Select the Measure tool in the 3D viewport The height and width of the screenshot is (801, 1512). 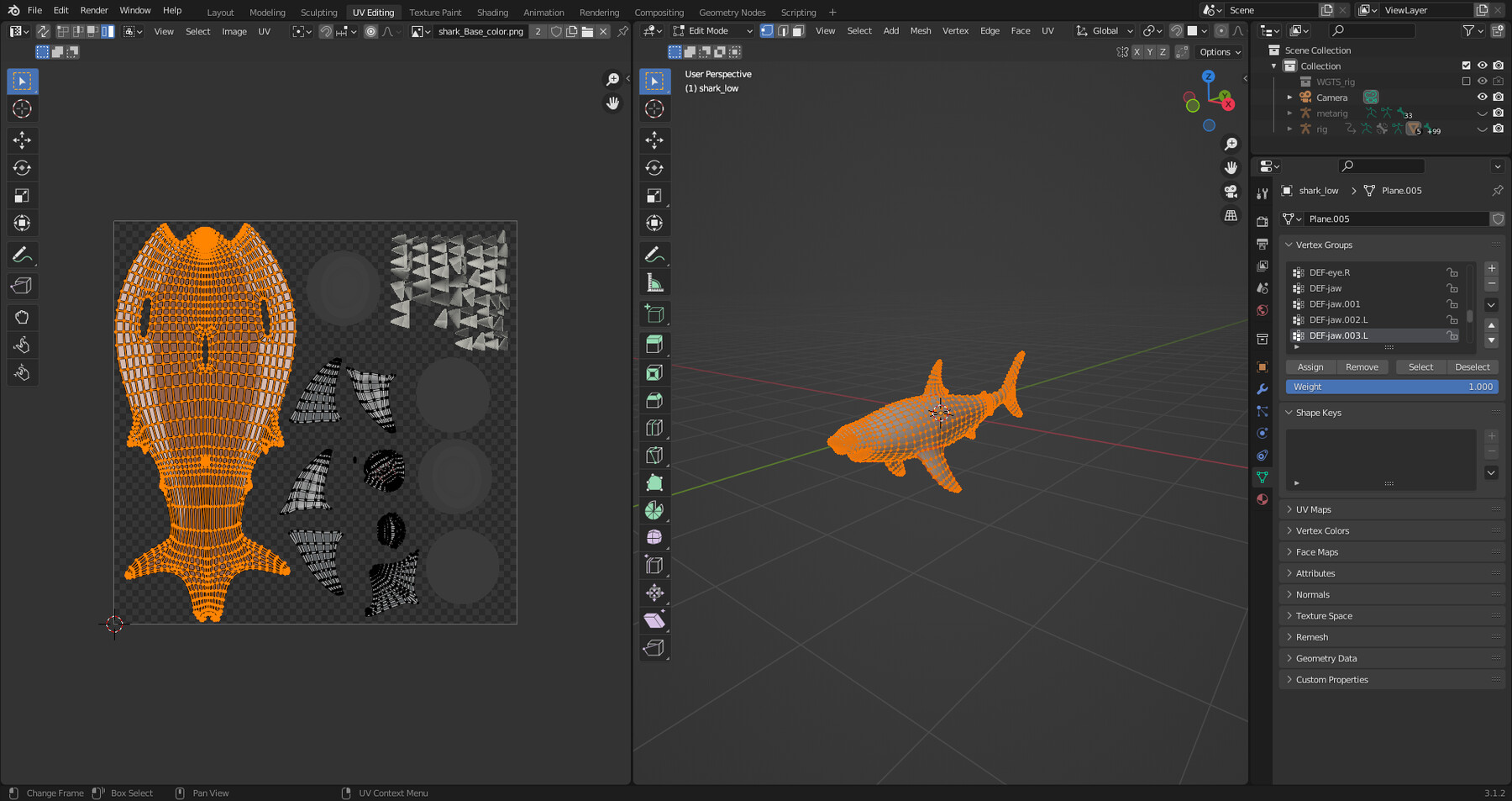tap(654, 282)
